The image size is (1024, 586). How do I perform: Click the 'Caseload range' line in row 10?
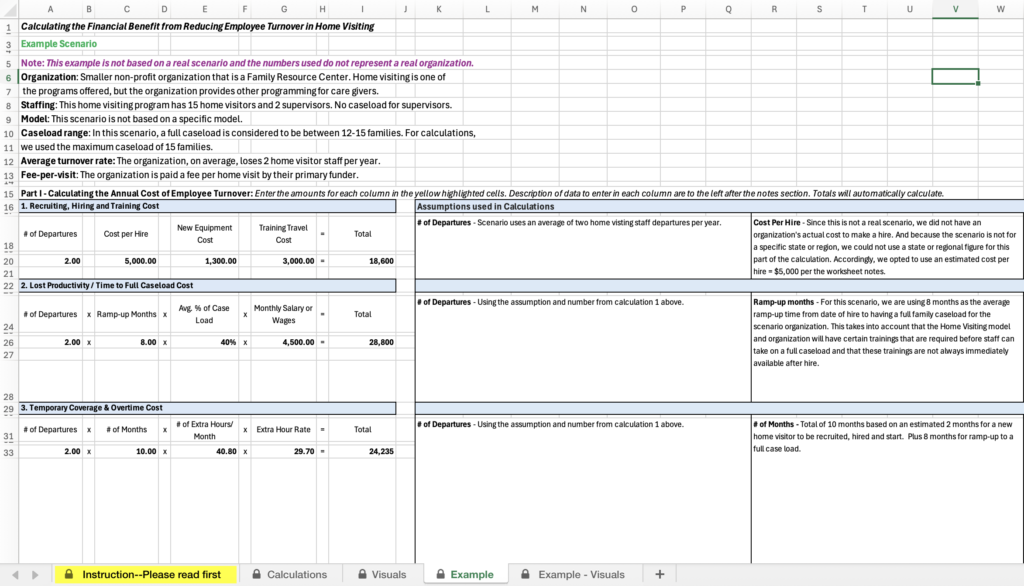click(248, 133)
